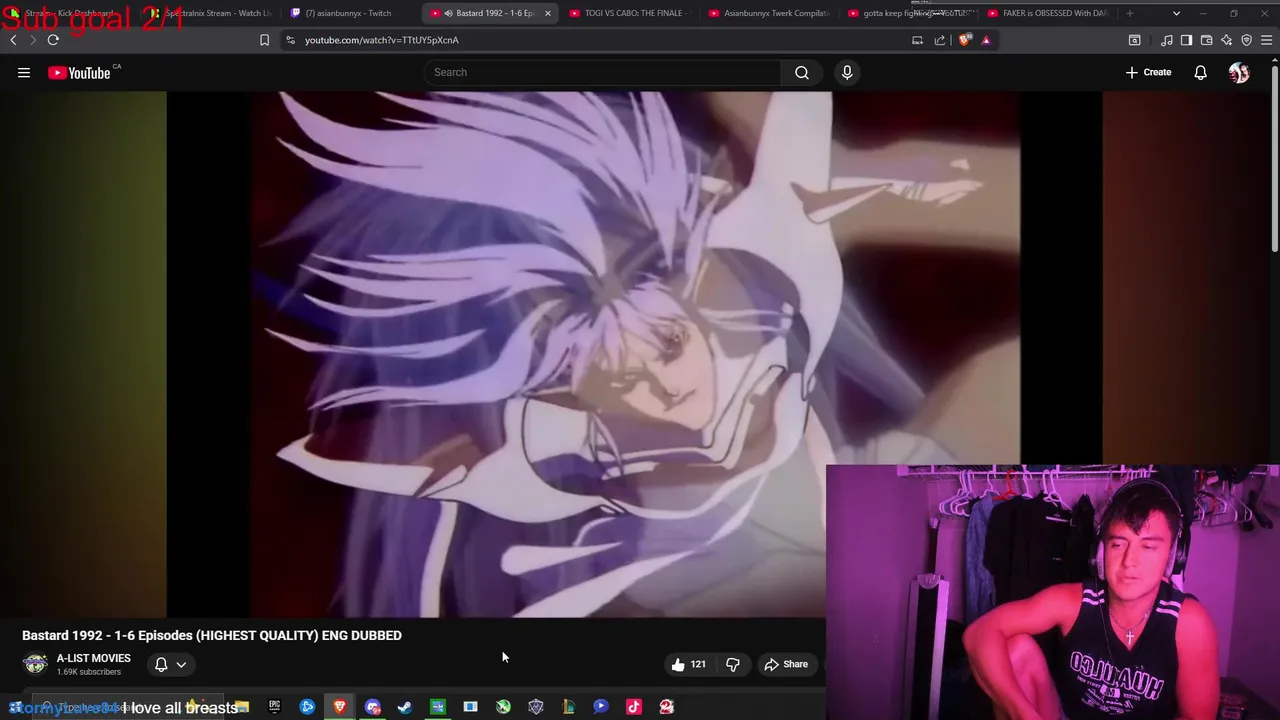The image size is (1280, 720).
Task: Open the Brave Wallet icon
Action: [1206, 40]
